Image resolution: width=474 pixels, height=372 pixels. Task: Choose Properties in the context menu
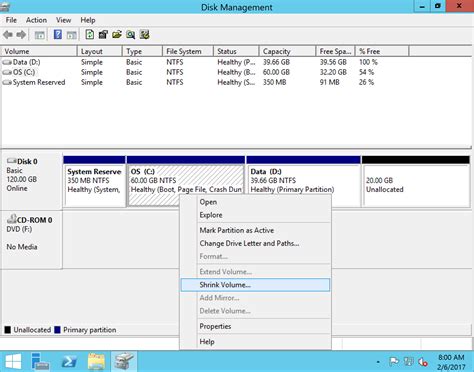(255, 326)
